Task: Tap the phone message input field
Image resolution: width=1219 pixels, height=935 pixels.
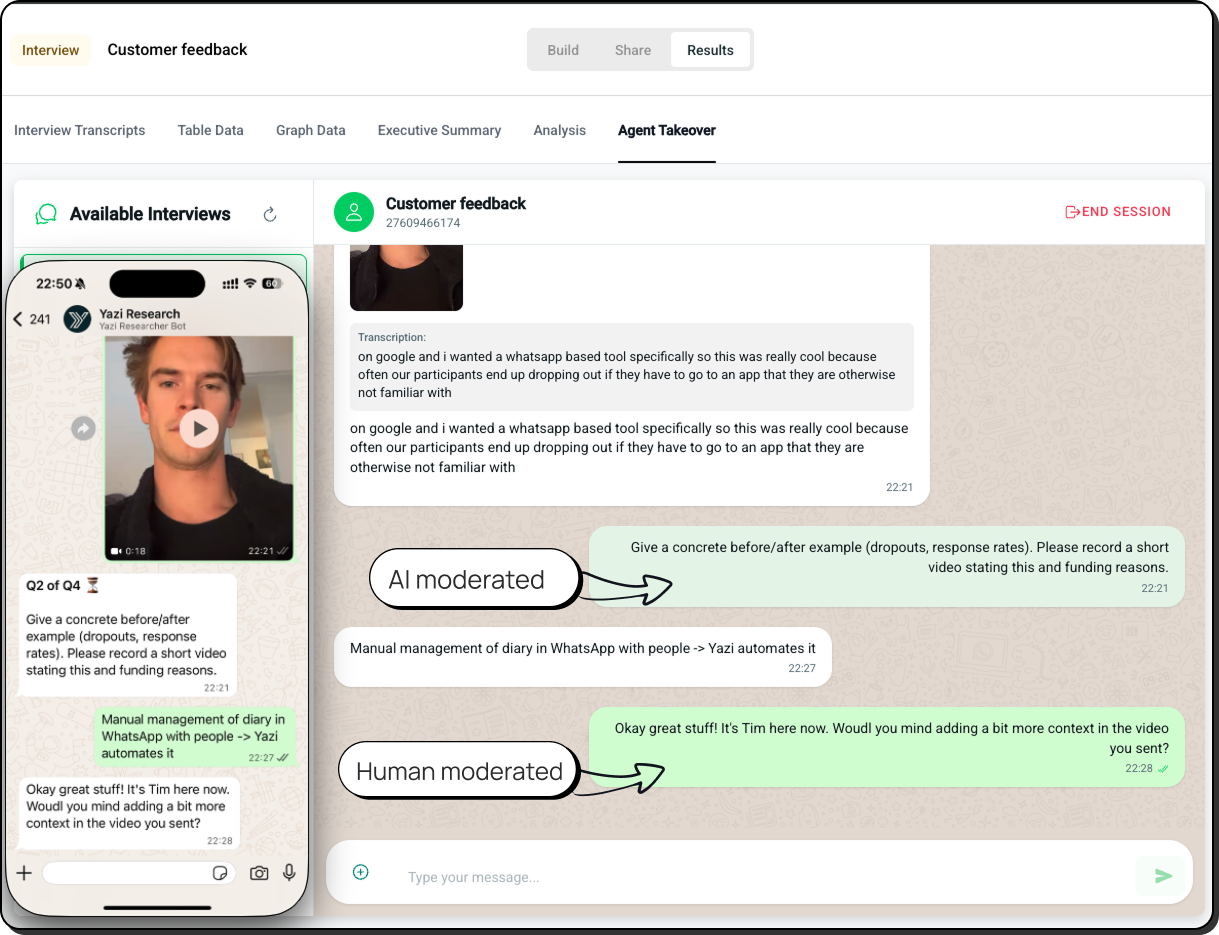Action: tap(138, 873)
